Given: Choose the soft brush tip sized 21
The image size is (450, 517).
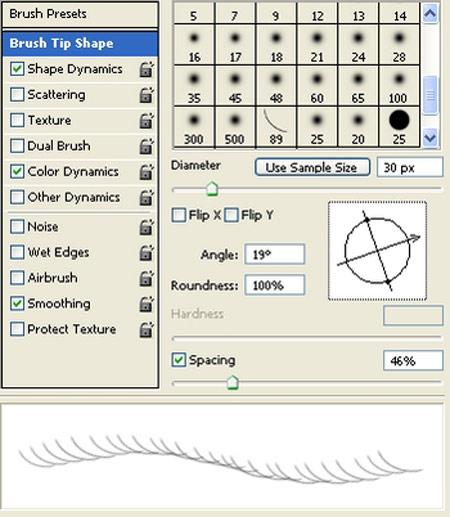Looking at the screenshot, I should [317, 45].
